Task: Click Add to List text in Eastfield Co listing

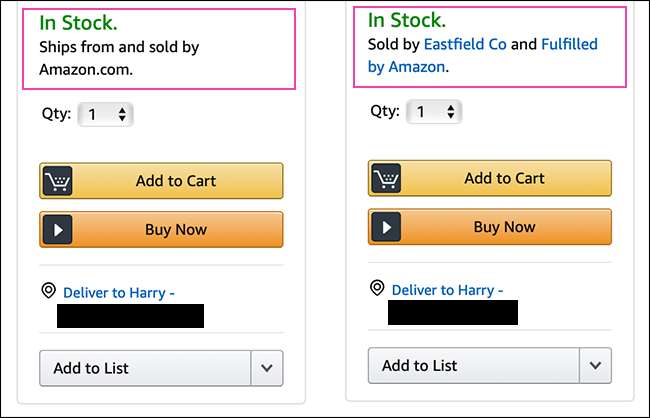Action: tap(419, 366)
